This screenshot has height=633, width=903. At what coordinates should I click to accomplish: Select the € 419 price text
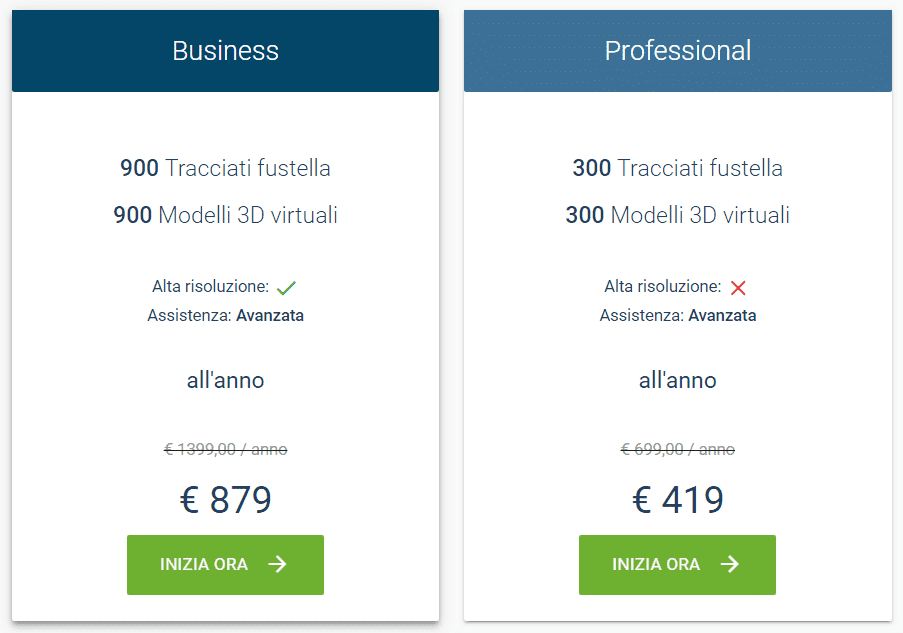[677, 498]
